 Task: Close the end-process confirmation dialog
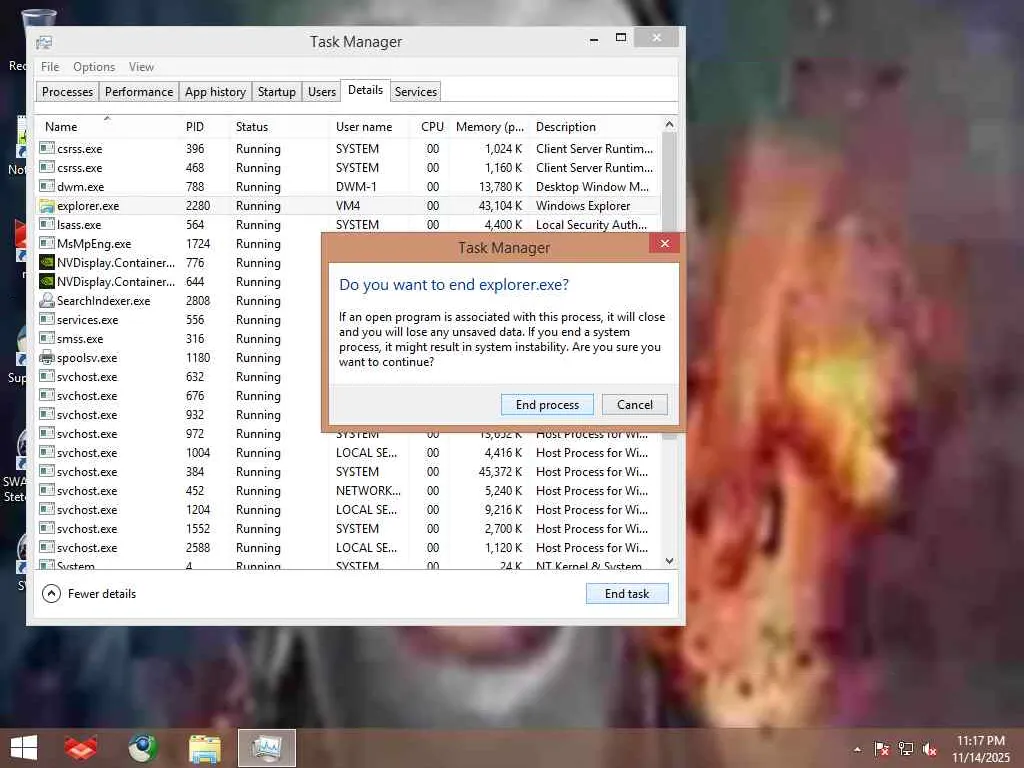tap(664, 244)
